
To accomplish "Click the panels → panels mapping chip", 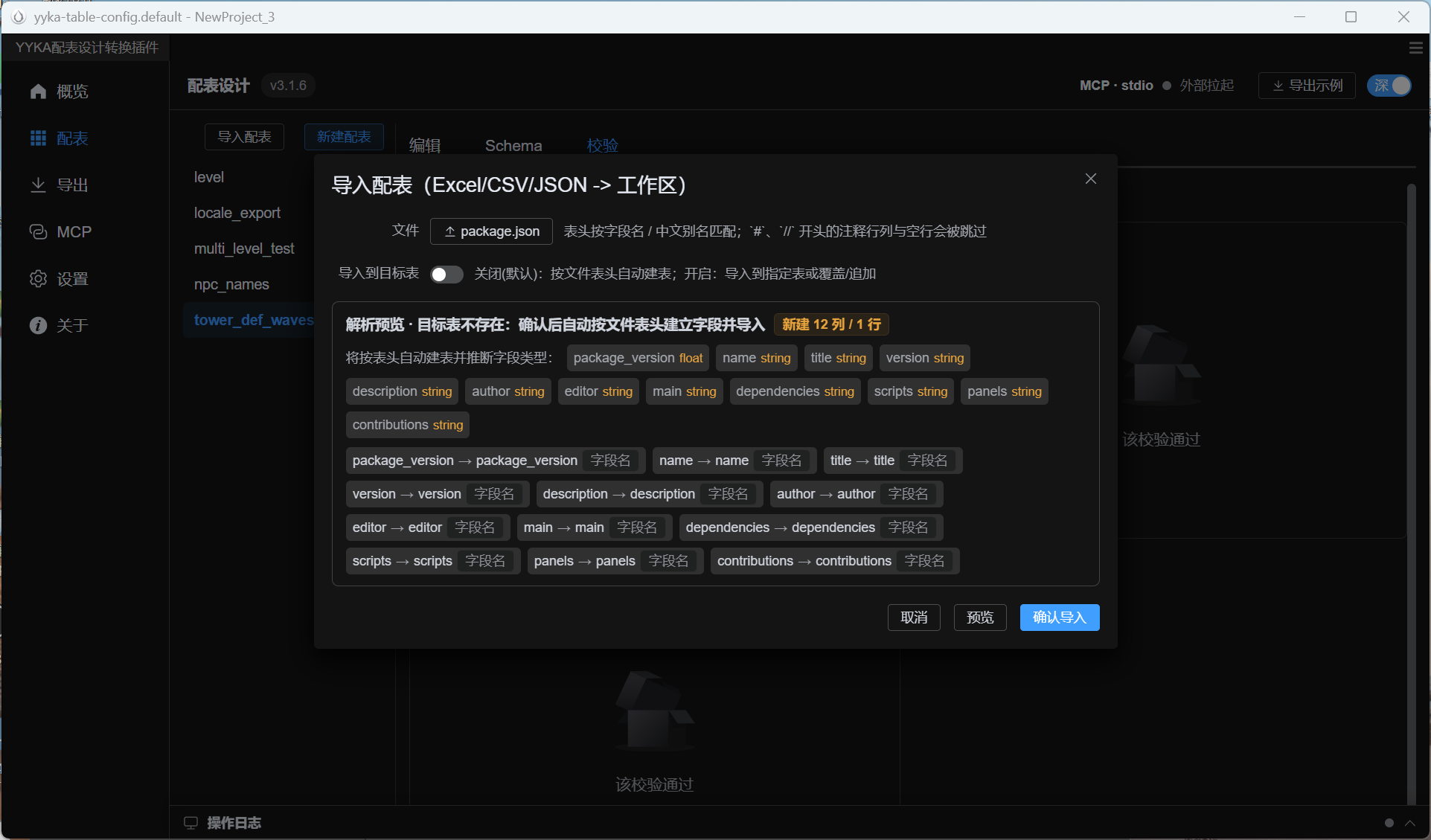I will pos(615,561).
